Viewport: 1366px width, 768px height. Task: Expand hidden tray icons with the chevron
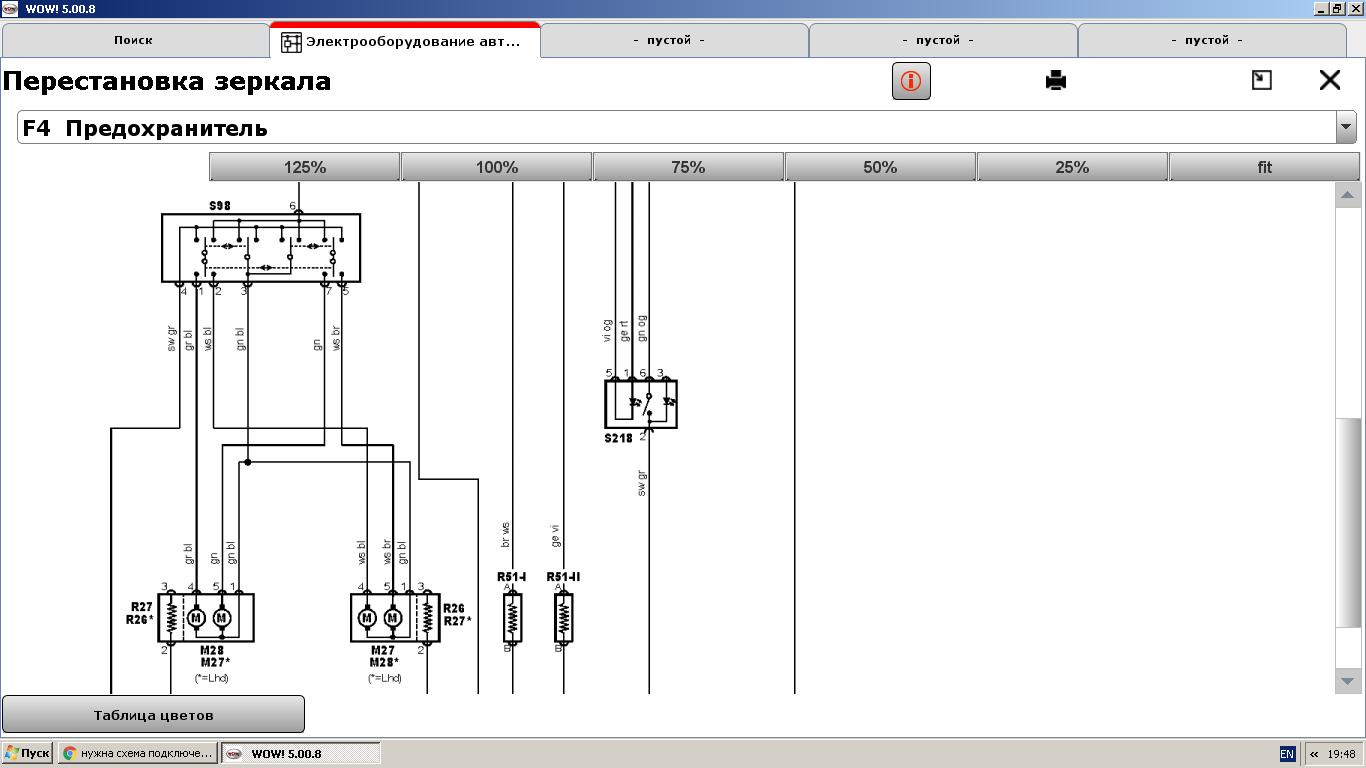1314,754
